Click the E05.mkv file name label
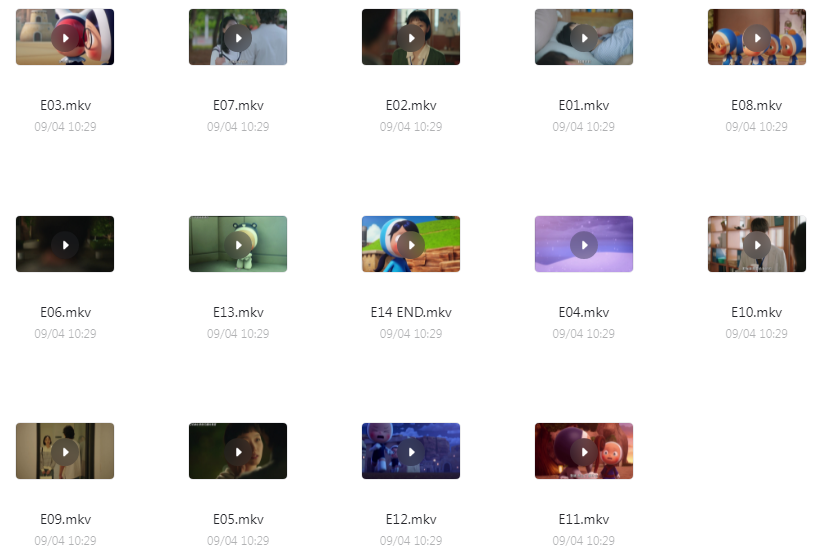 click(238, 520)
